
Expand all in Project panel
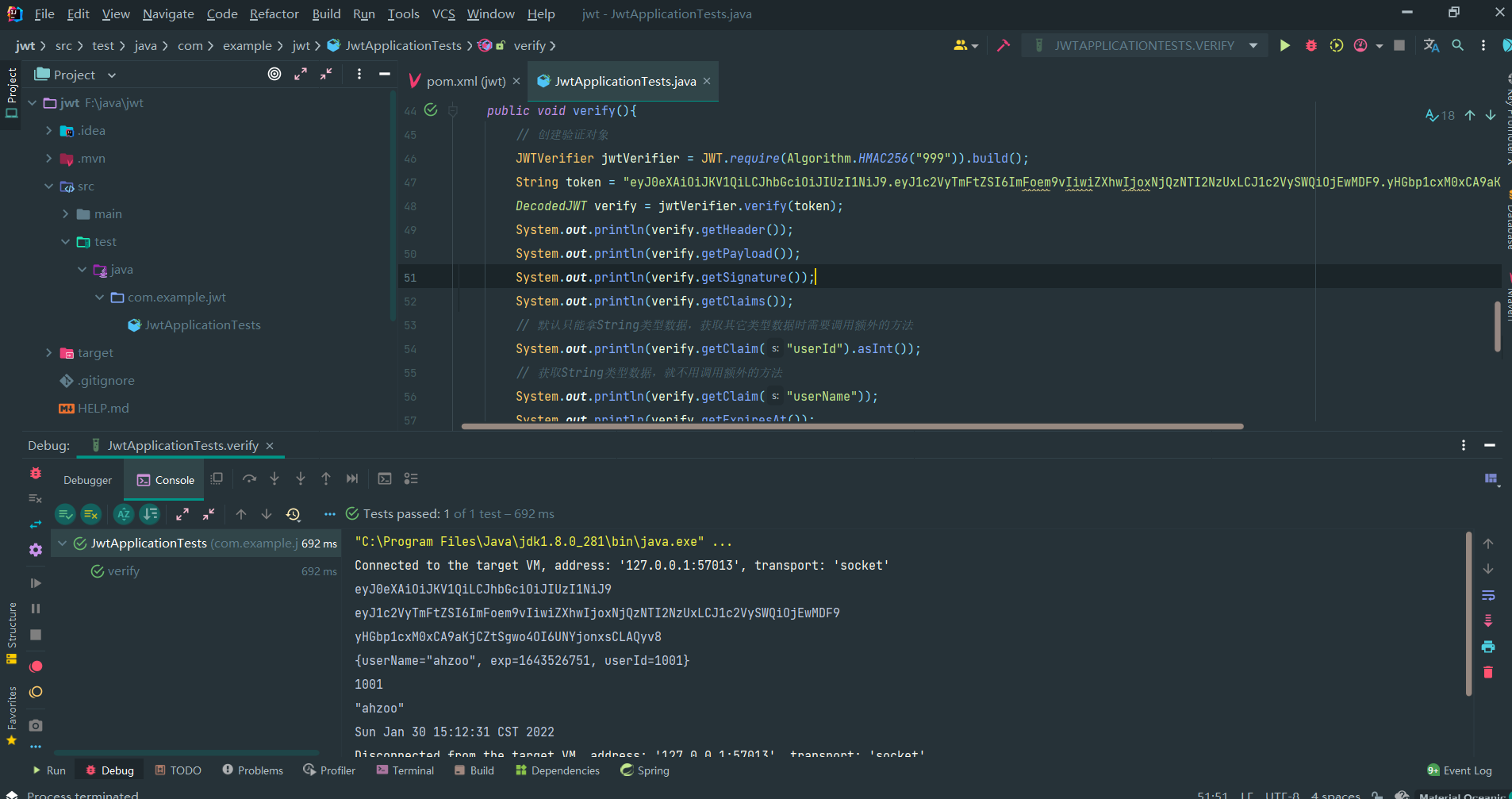(x=301, y=74)
